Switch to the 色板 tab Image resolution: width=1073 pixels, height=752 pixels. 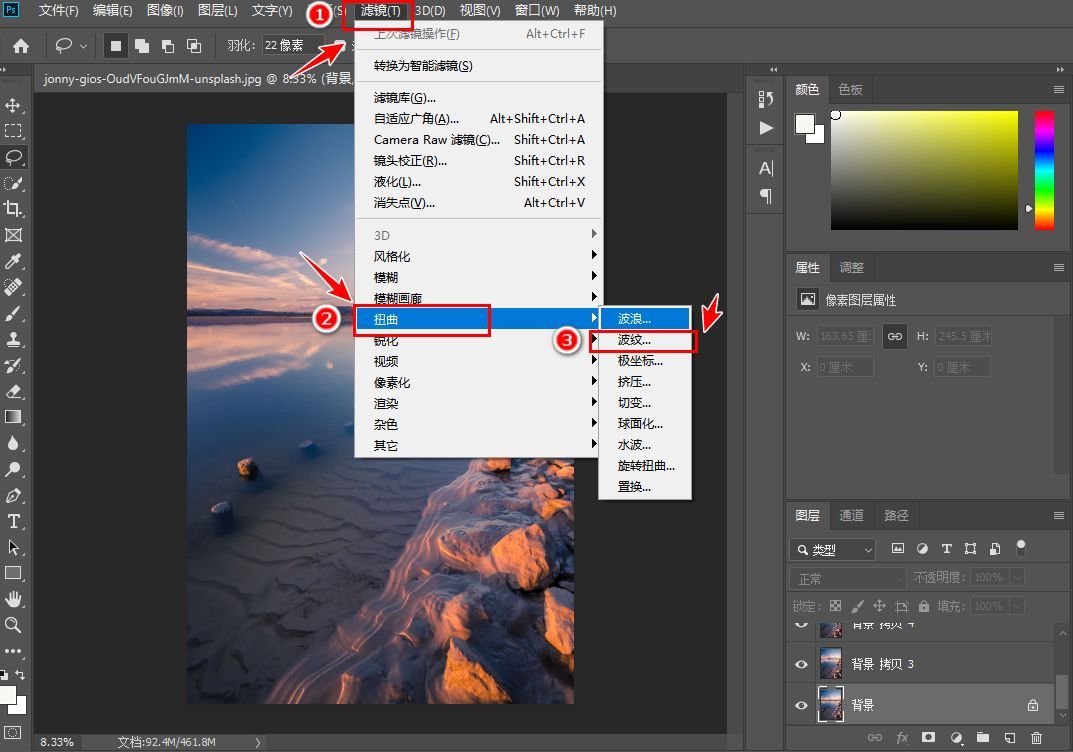[x=851, y=90]
